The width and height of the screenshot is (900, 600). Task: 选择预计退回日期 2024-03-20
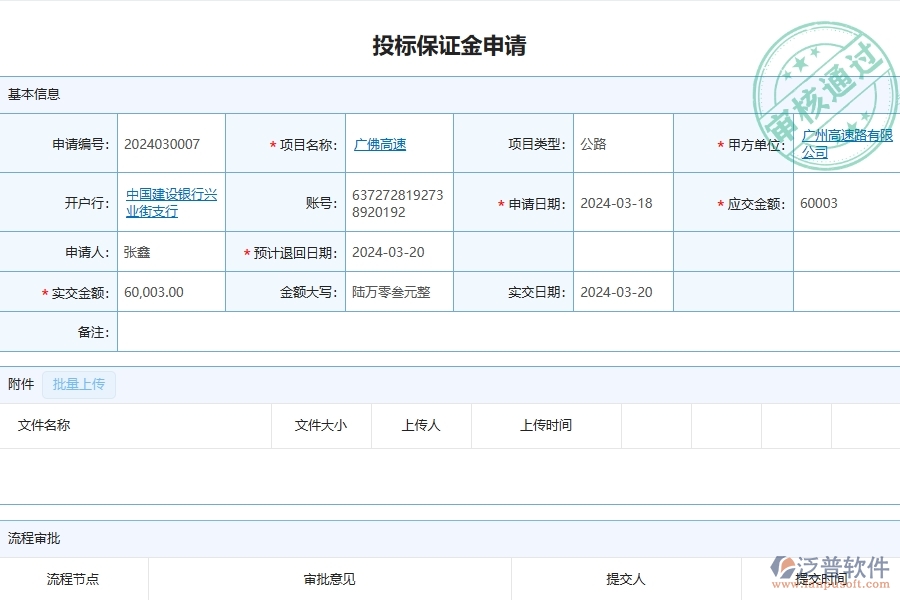388,252
